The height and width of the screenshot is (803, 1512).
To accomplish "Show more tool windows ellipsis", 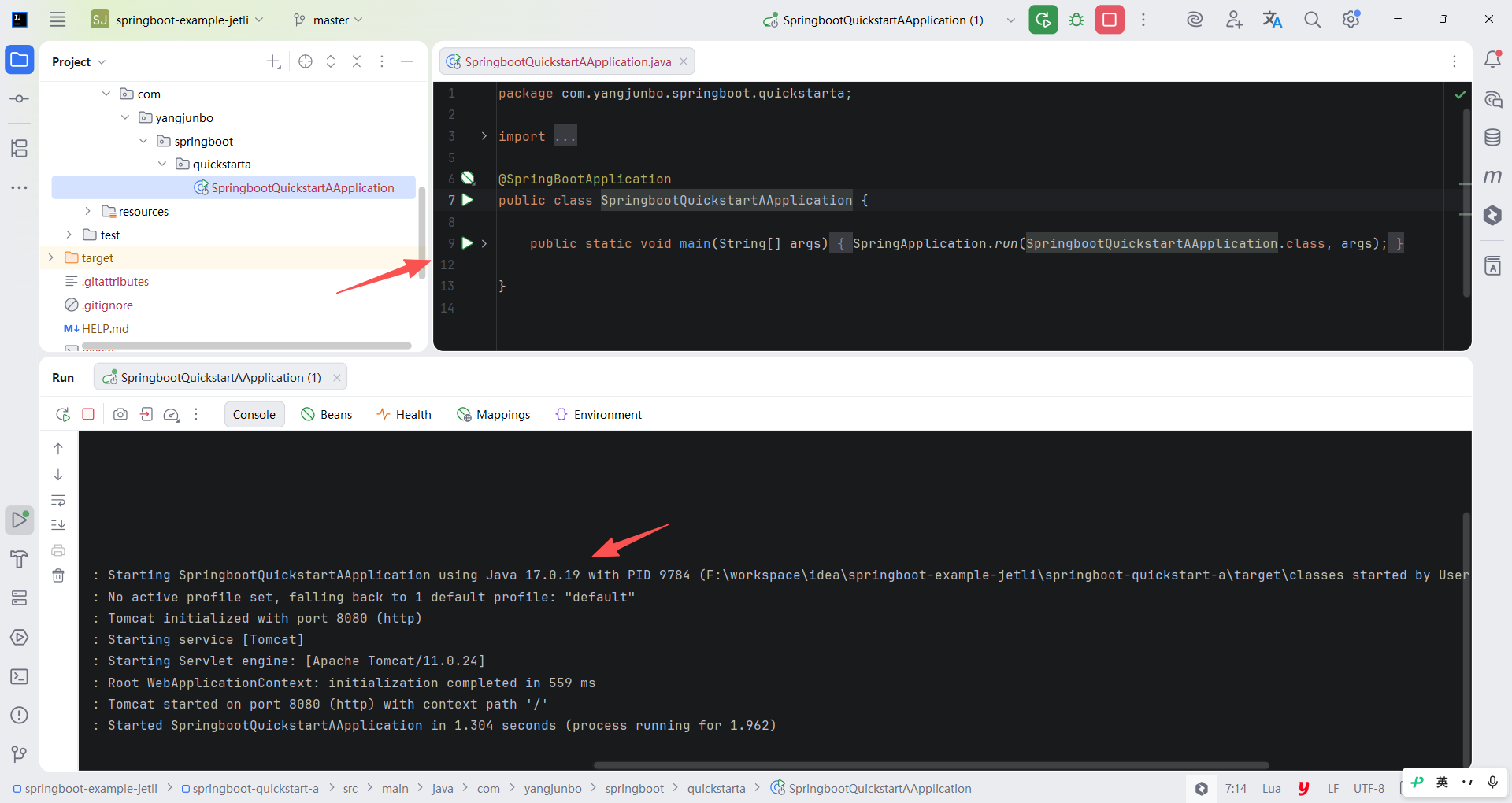I will click(x=20, y=187).
